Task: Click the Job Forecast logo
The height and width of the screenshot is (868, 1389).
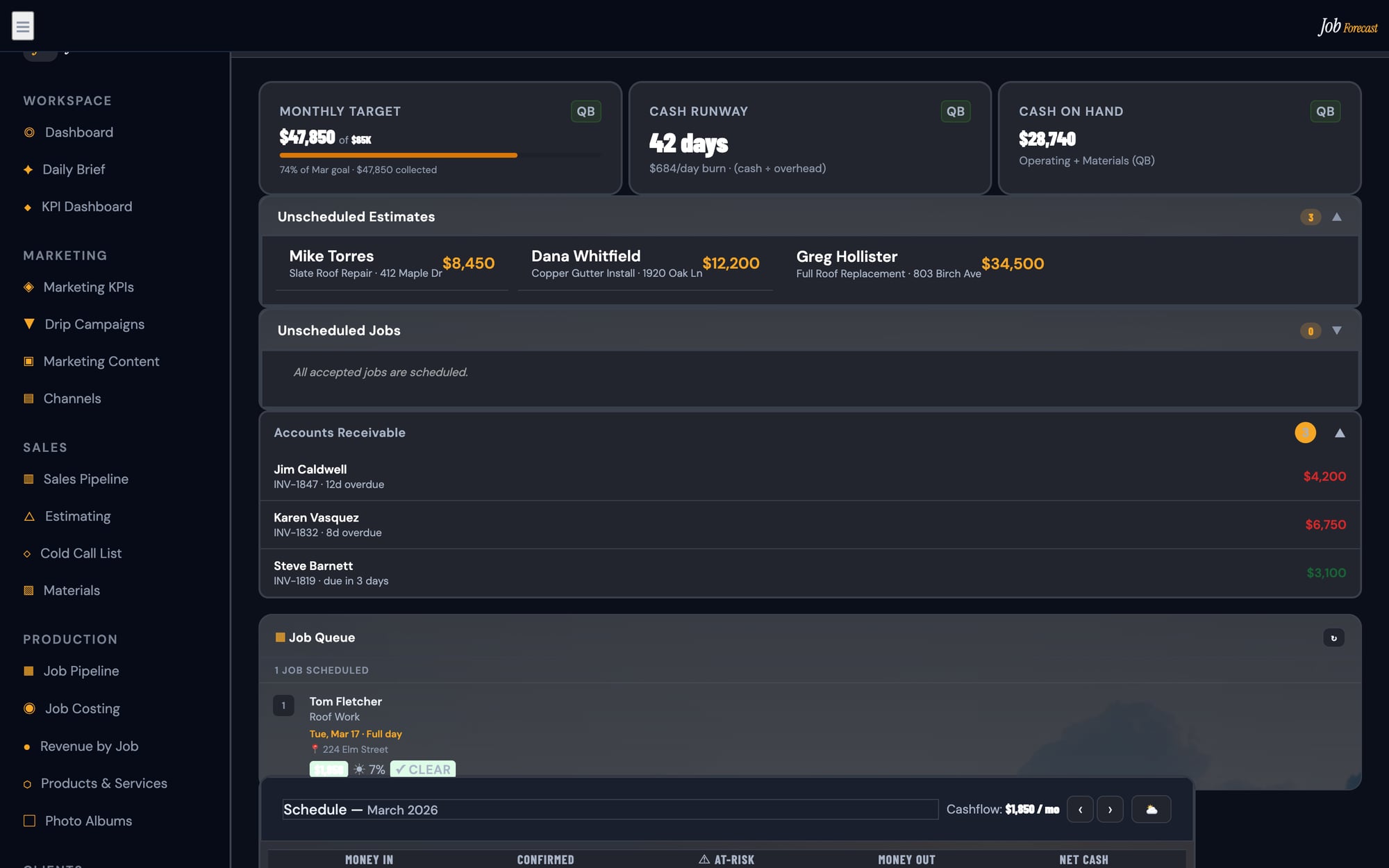Action: (x=1348, y=28)
